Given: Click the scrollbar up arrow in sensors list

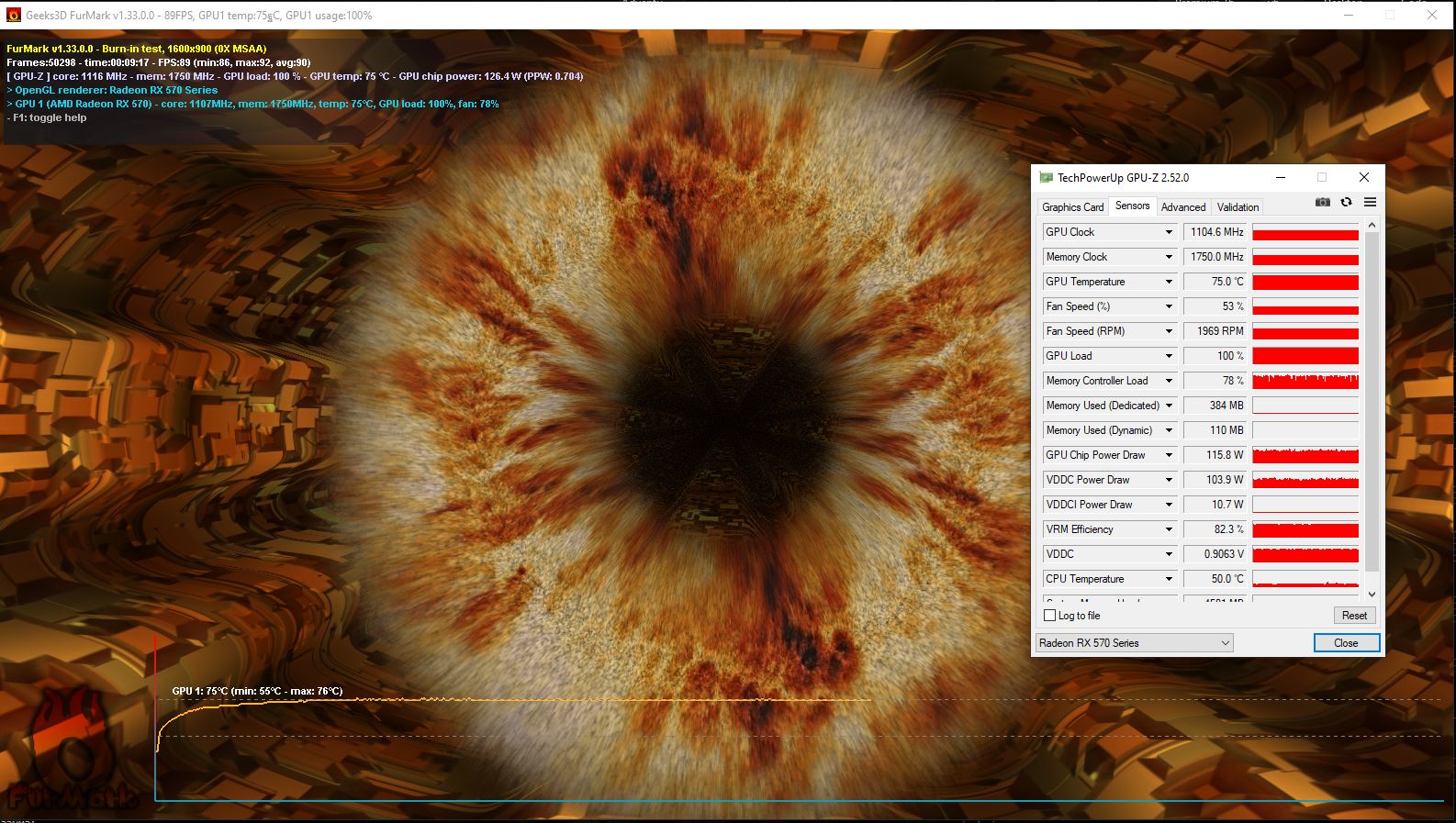Looking at the screenshot, I should (1372, 225).
